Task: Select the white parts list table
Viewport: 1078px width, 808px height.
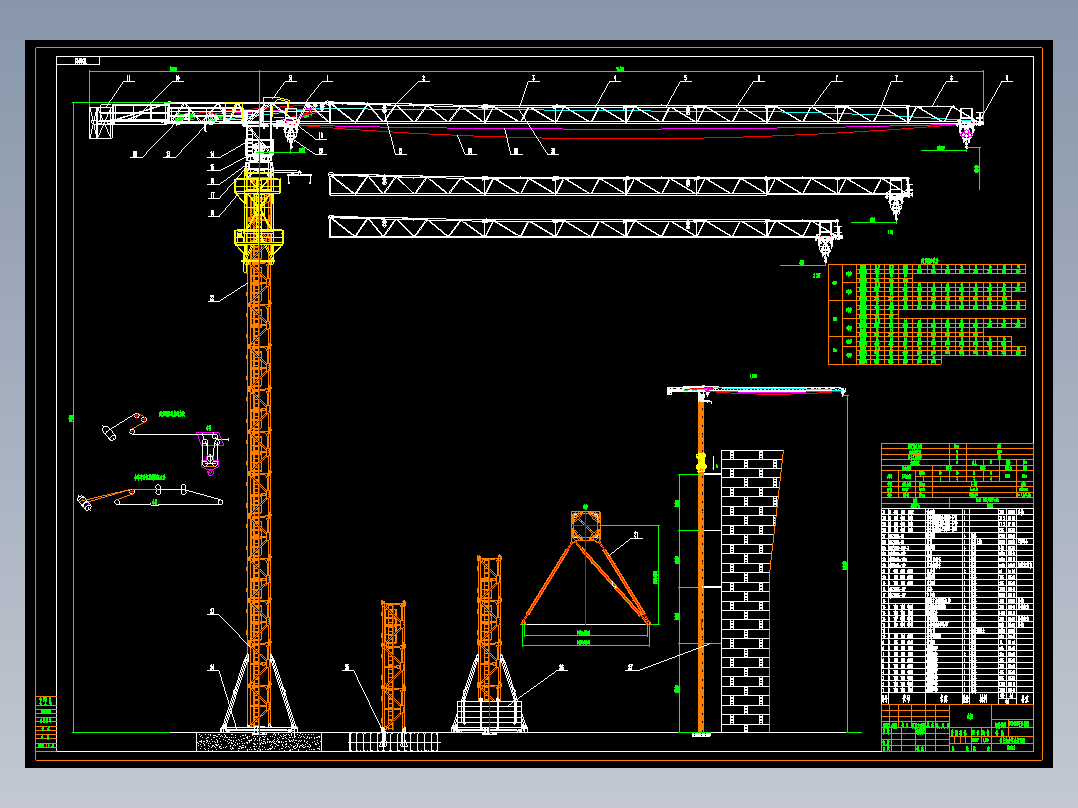Action: click(x=957, y=605)
